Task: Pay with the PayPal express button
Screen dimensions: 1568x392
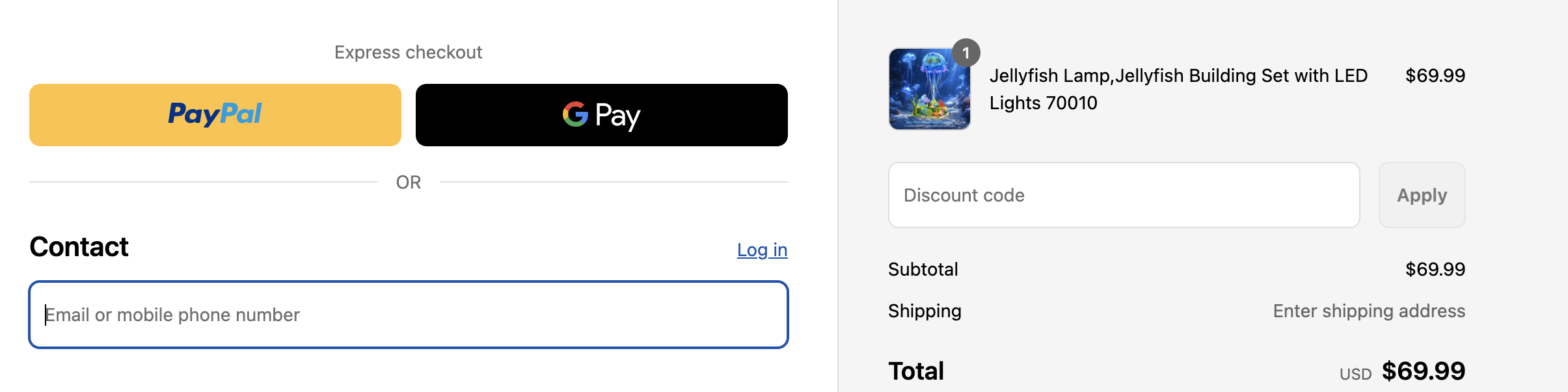Action: tap(215, 114)
